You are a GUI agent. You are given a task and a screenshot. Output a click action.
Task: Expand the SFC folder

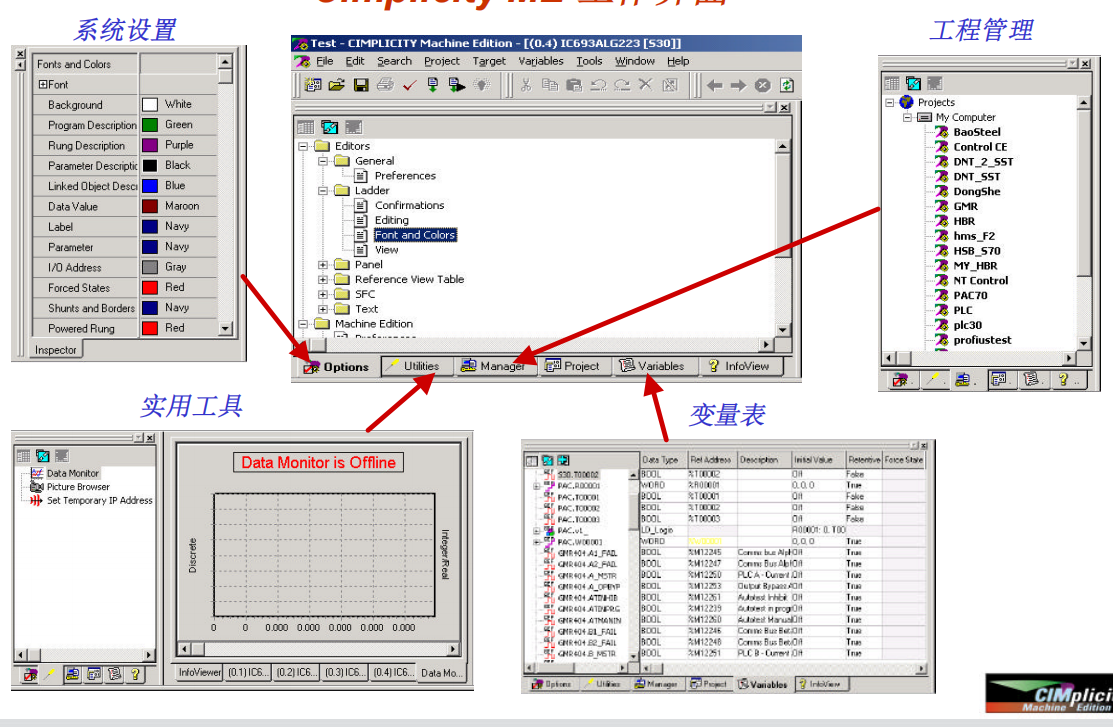tap(323, 294)
